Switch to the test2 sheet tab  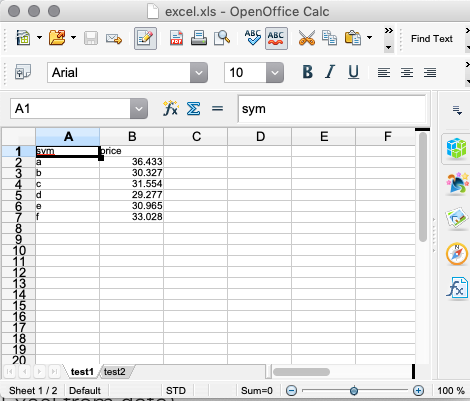point(115,372)
